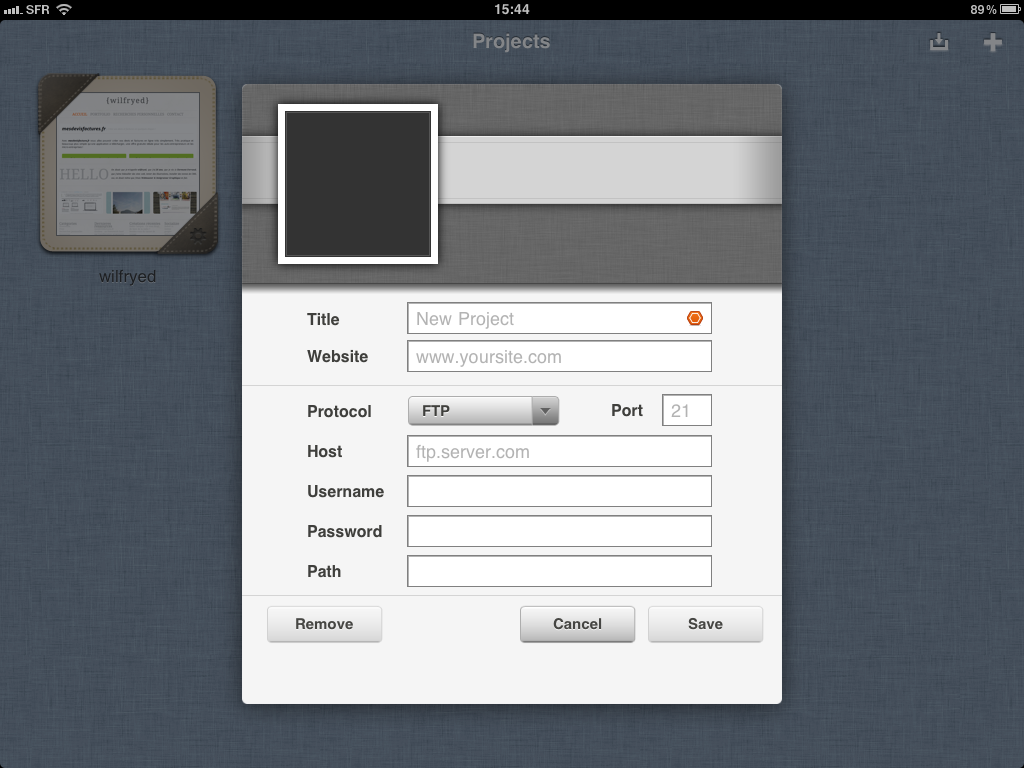Tap the Wi-Fi icon in status bar
The width and height of the screenshot is (1024, 768).
[64, 9]
